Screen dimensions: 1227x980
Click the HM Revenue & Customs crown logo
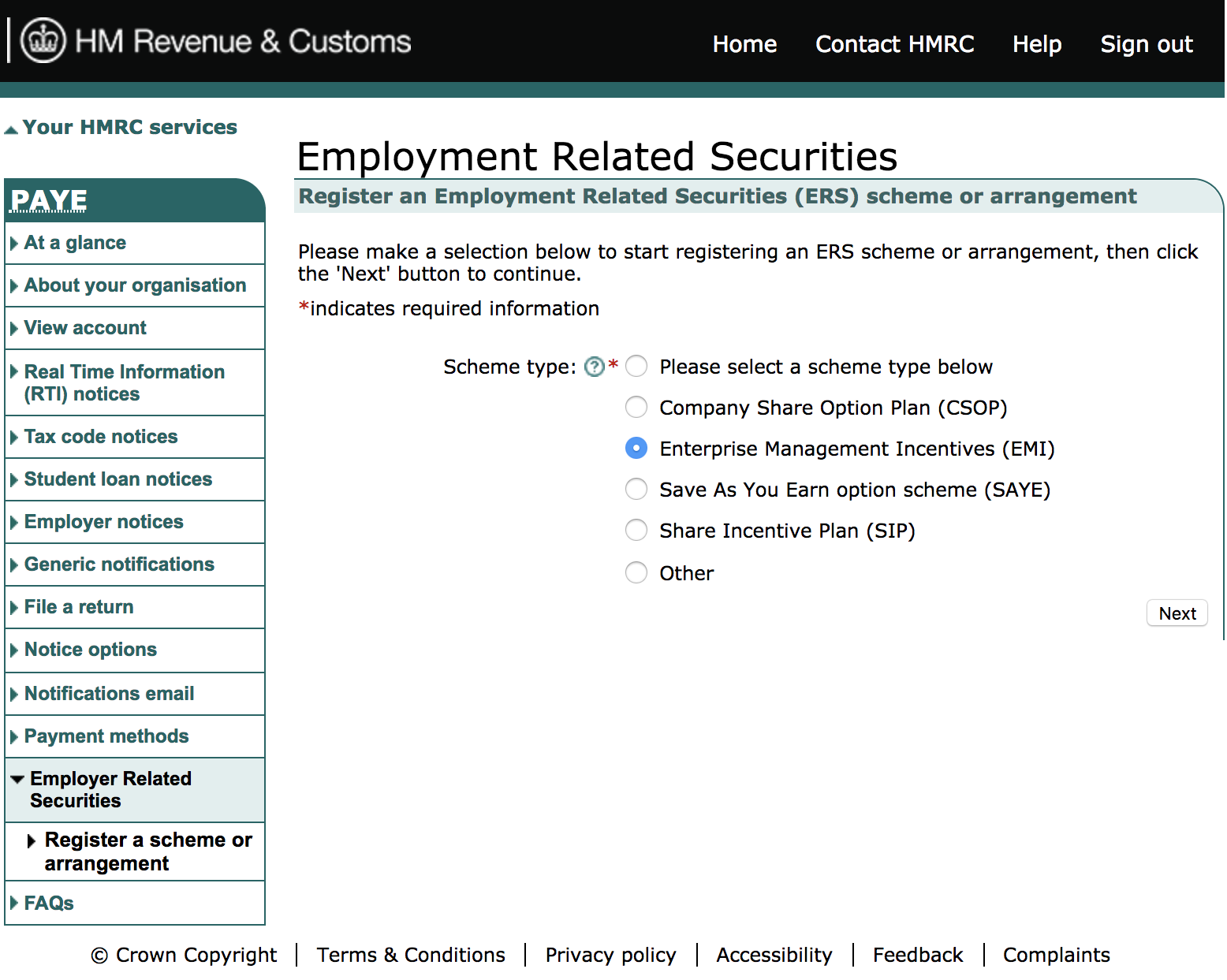pyautogui.click(x=41, y=40)
